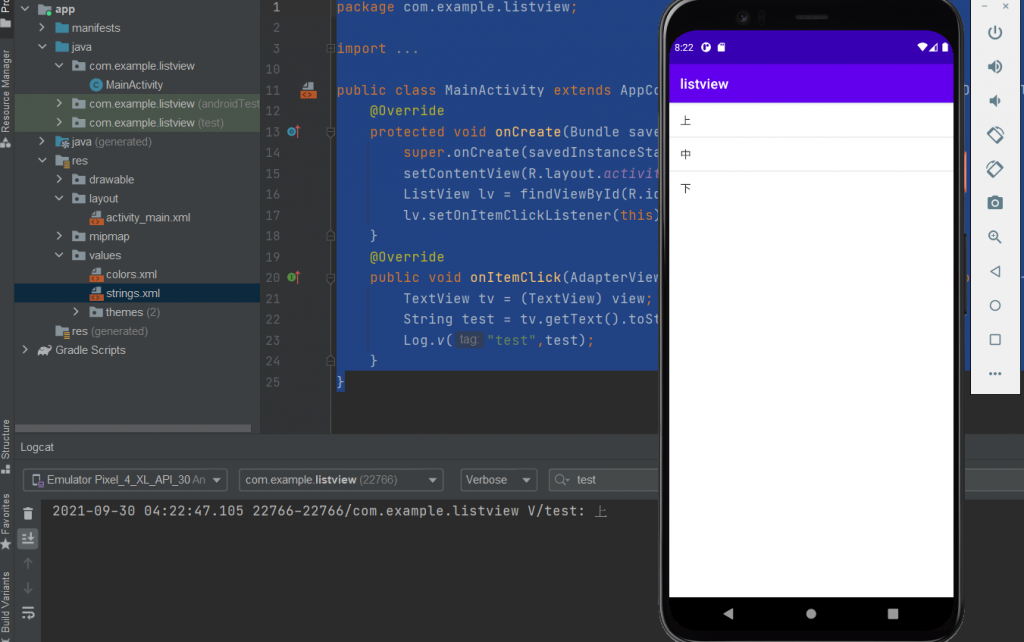Select MainActivity class in tree
Image resolution: width=1024 pixels, height=642 pixels.
134,85
